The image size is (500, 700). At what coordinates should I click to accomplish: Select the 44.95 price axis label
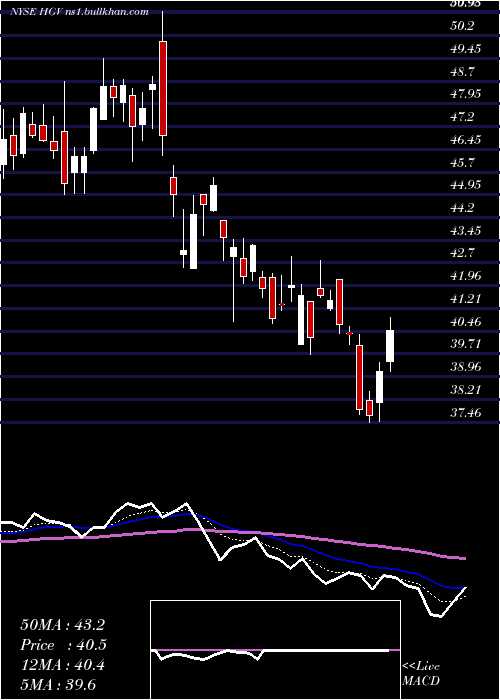(x=466, y=184)
